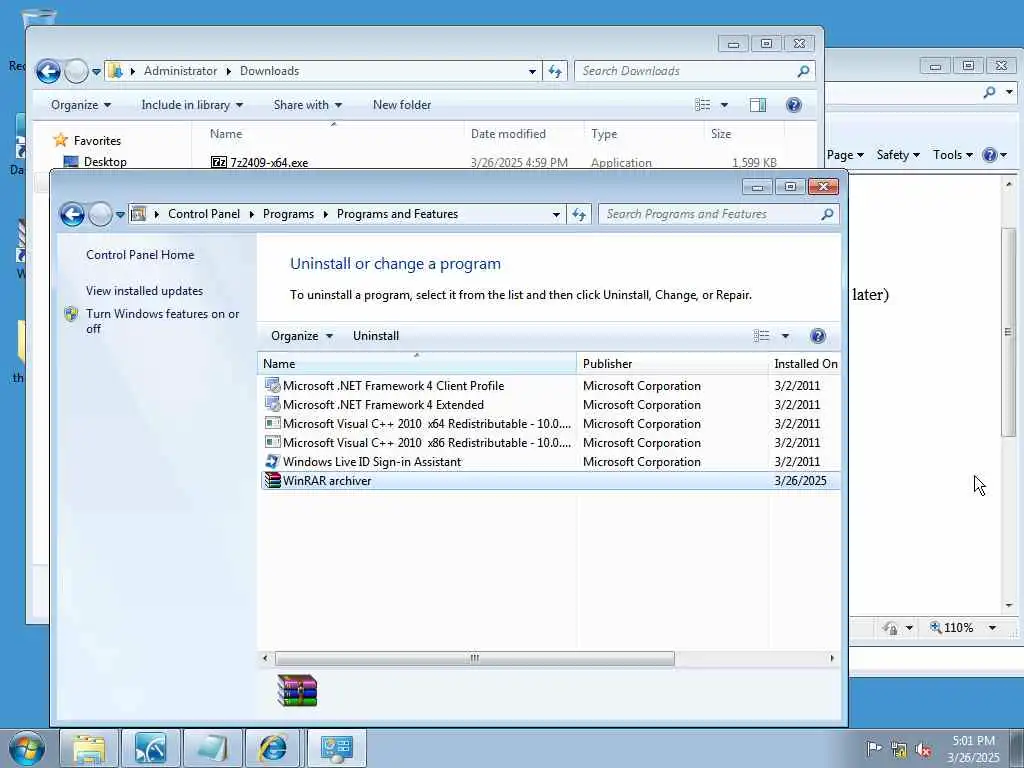This screenshot has width=1024, height=768.
Task: Open the Internet Explorer Tools menu
Action: coord(953,155)
